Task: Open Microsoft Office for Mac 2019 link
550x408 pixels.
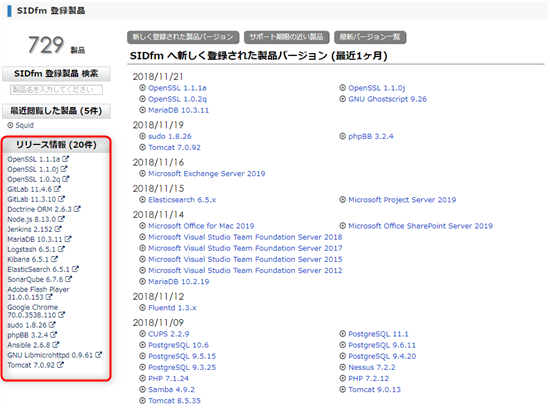Action: click(x=201, y=226)
